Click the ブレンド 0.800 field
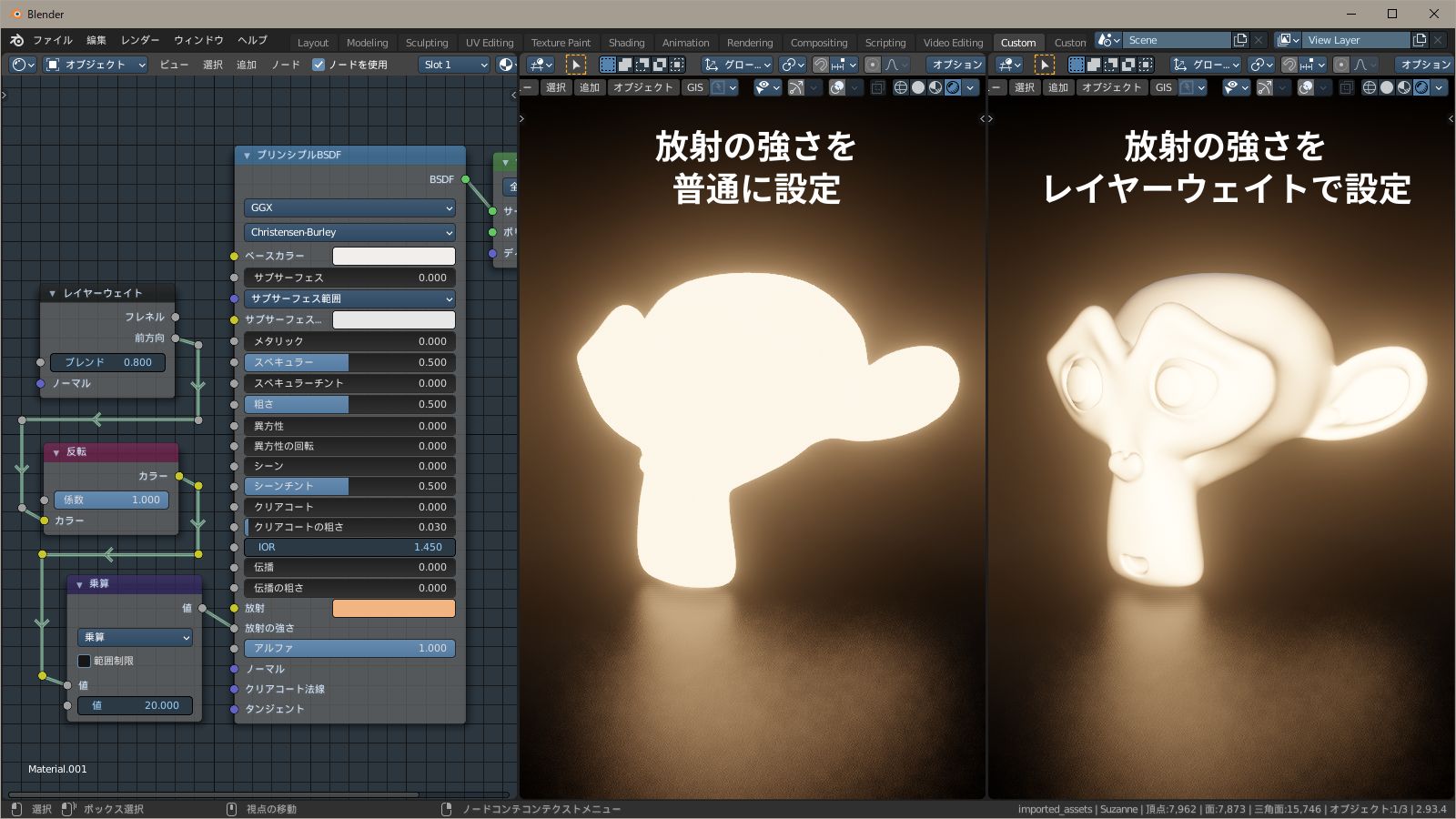Screen dimensions: 1456x819 click(x=108, y=362)
